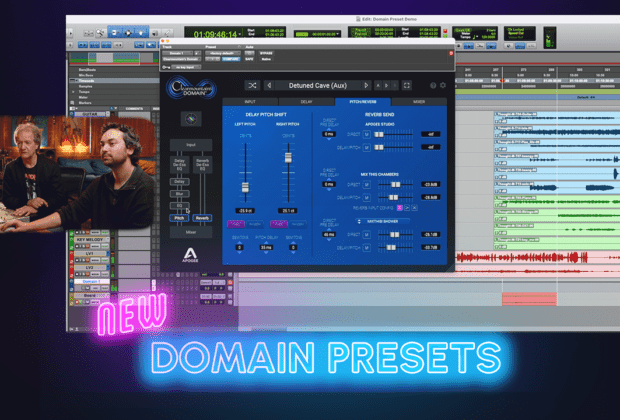The image size is (620, 420).
Task: Click the Reverb De-Ess EQ block
Action: point(202,165)
